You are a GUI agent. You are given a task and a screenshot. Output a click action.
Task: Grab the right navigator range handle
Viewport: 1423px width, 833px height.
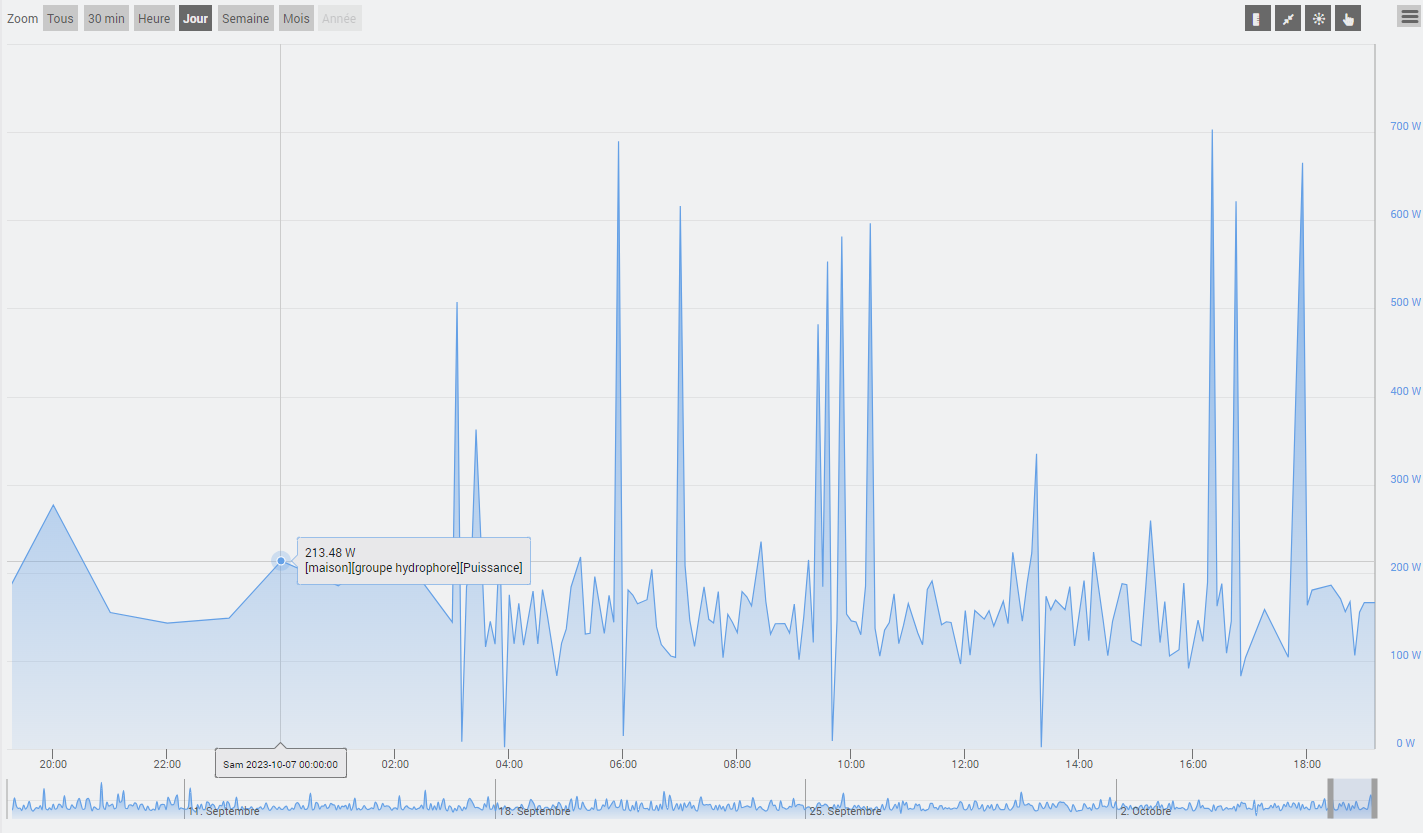tap(1374, 798)
